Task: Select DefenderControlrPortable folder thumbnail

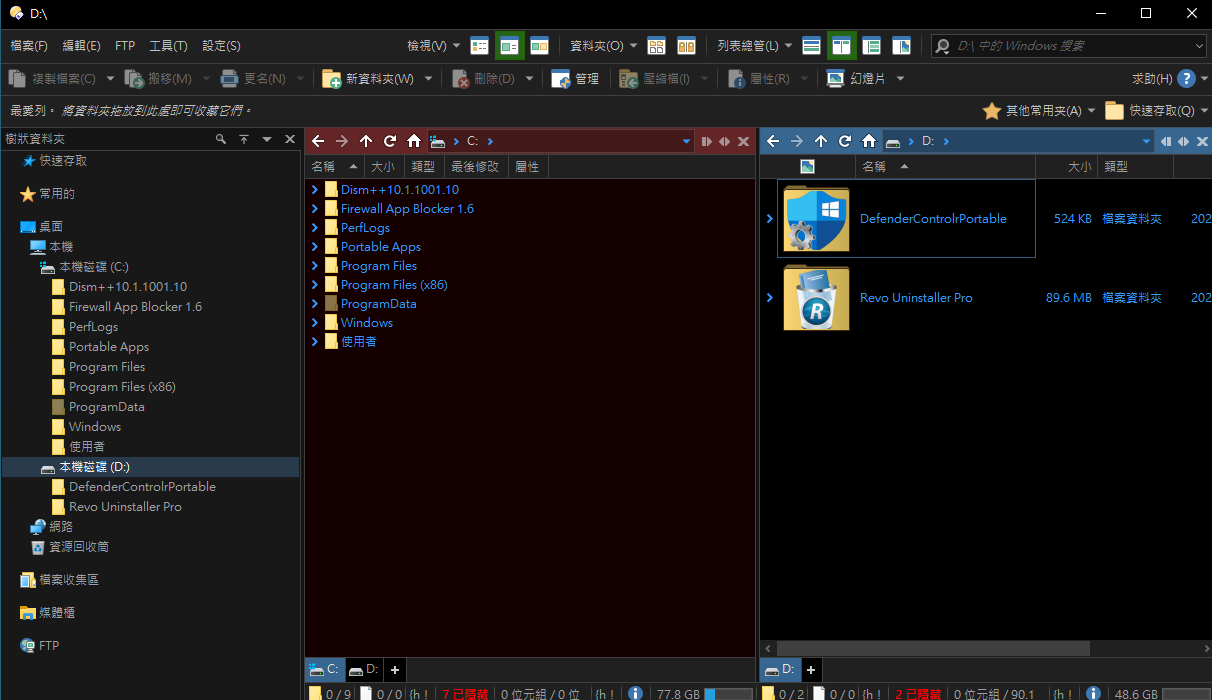Action: click(817, 219)
